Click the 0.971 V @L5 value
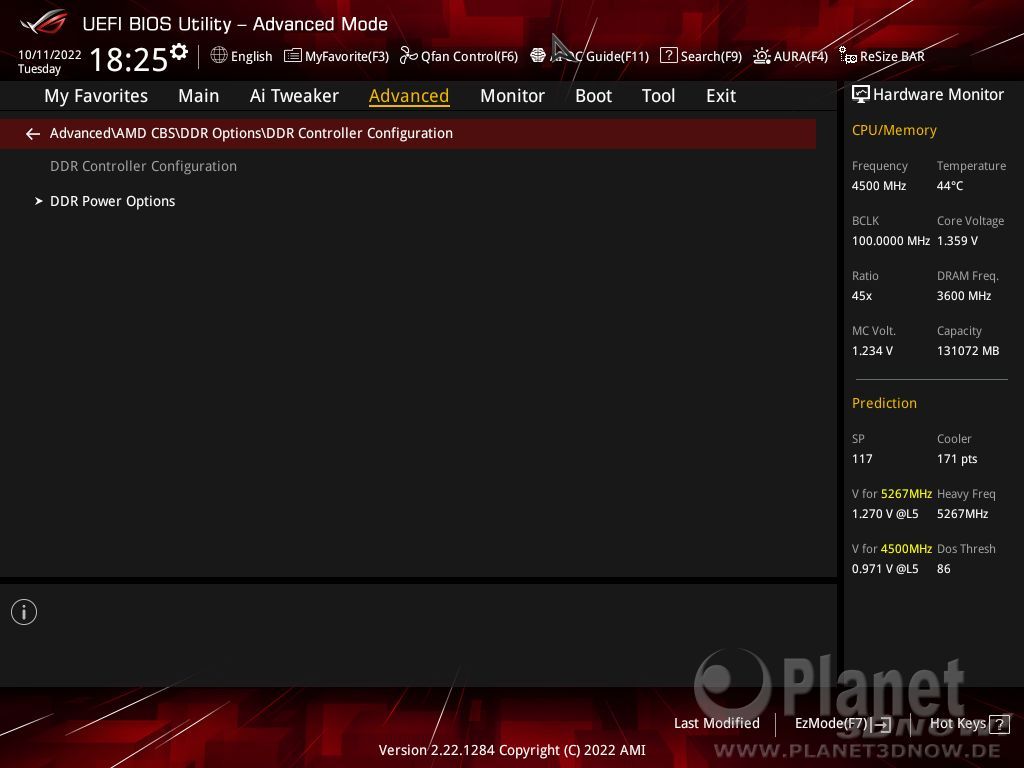Viewport: 1024px width, 768px height. coord(885,569)
